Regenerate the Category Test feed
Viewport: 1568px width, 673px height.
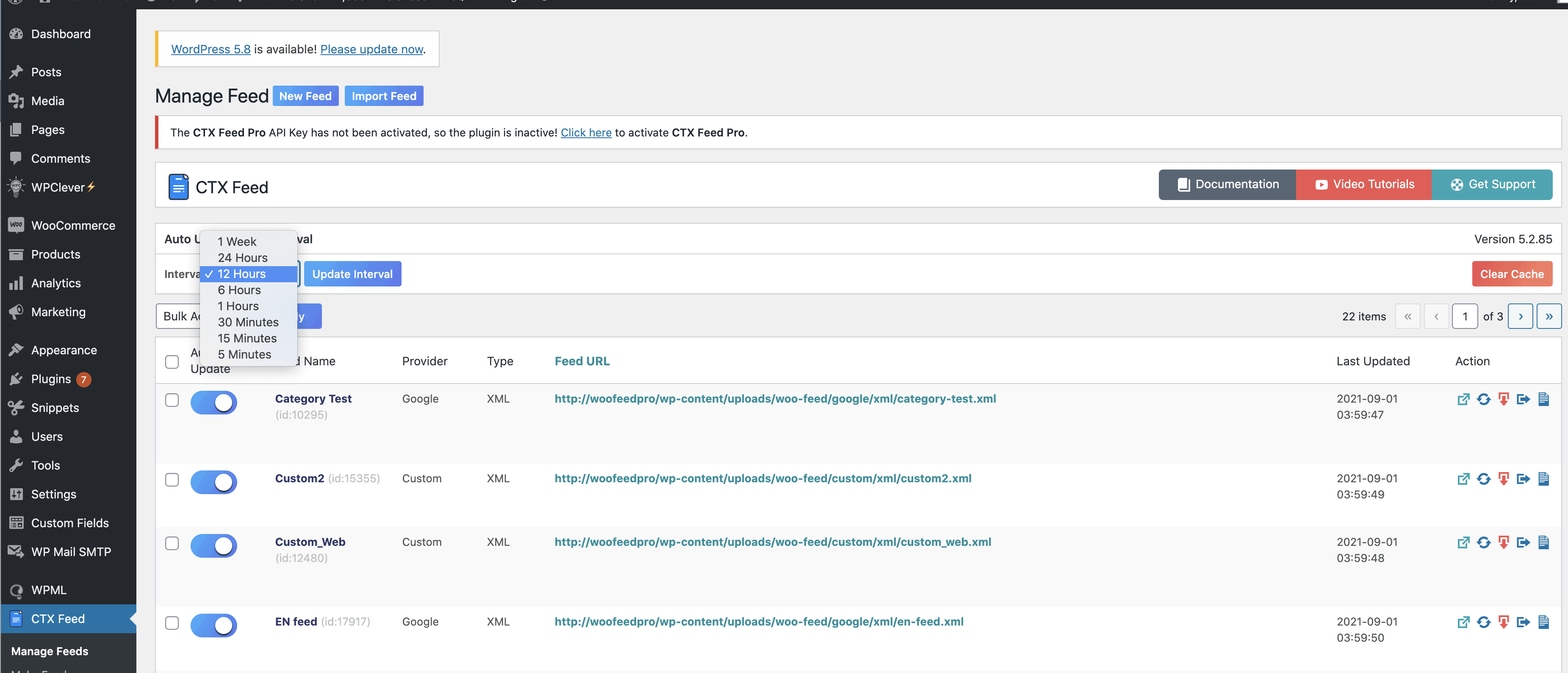tap(1483, 400)
